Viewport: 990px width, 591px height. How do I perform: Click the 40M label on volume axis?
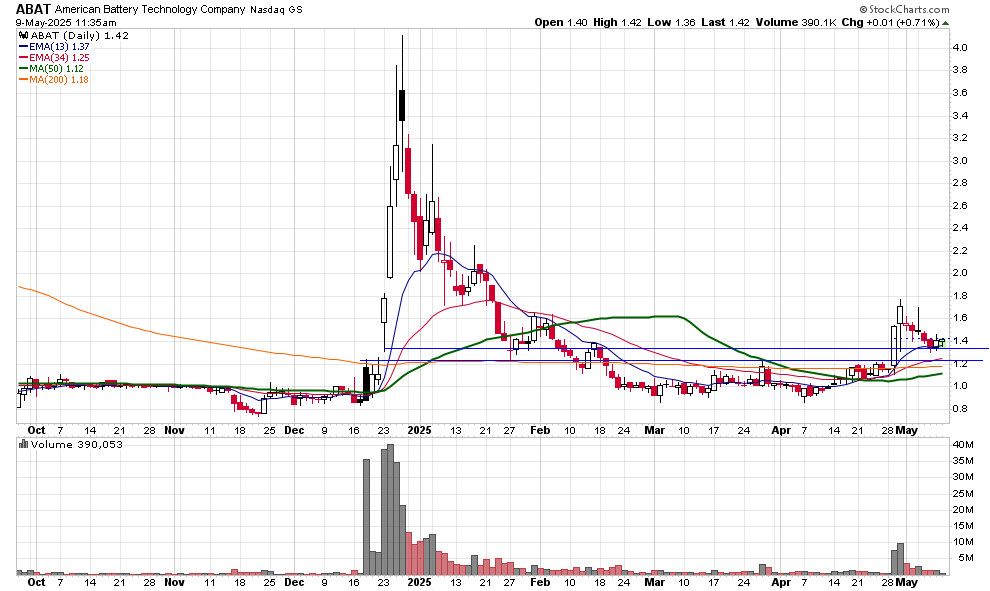point(962,444)
